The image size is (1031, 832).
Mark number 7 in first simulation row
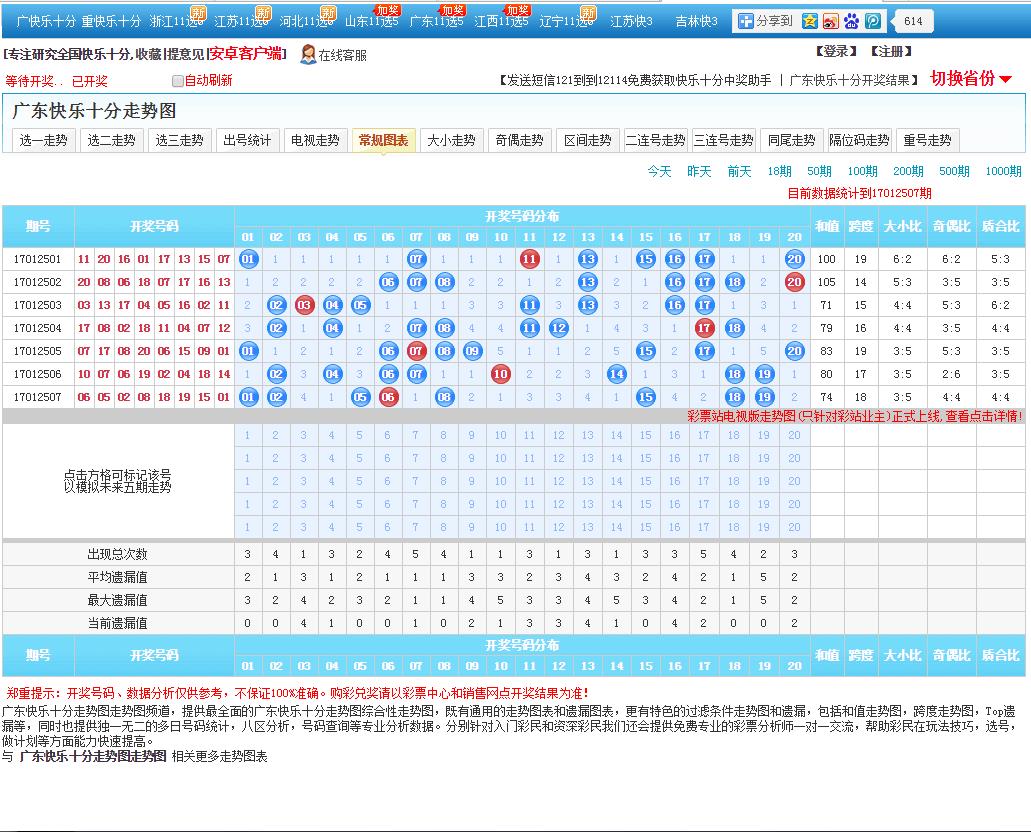(416, 435)
